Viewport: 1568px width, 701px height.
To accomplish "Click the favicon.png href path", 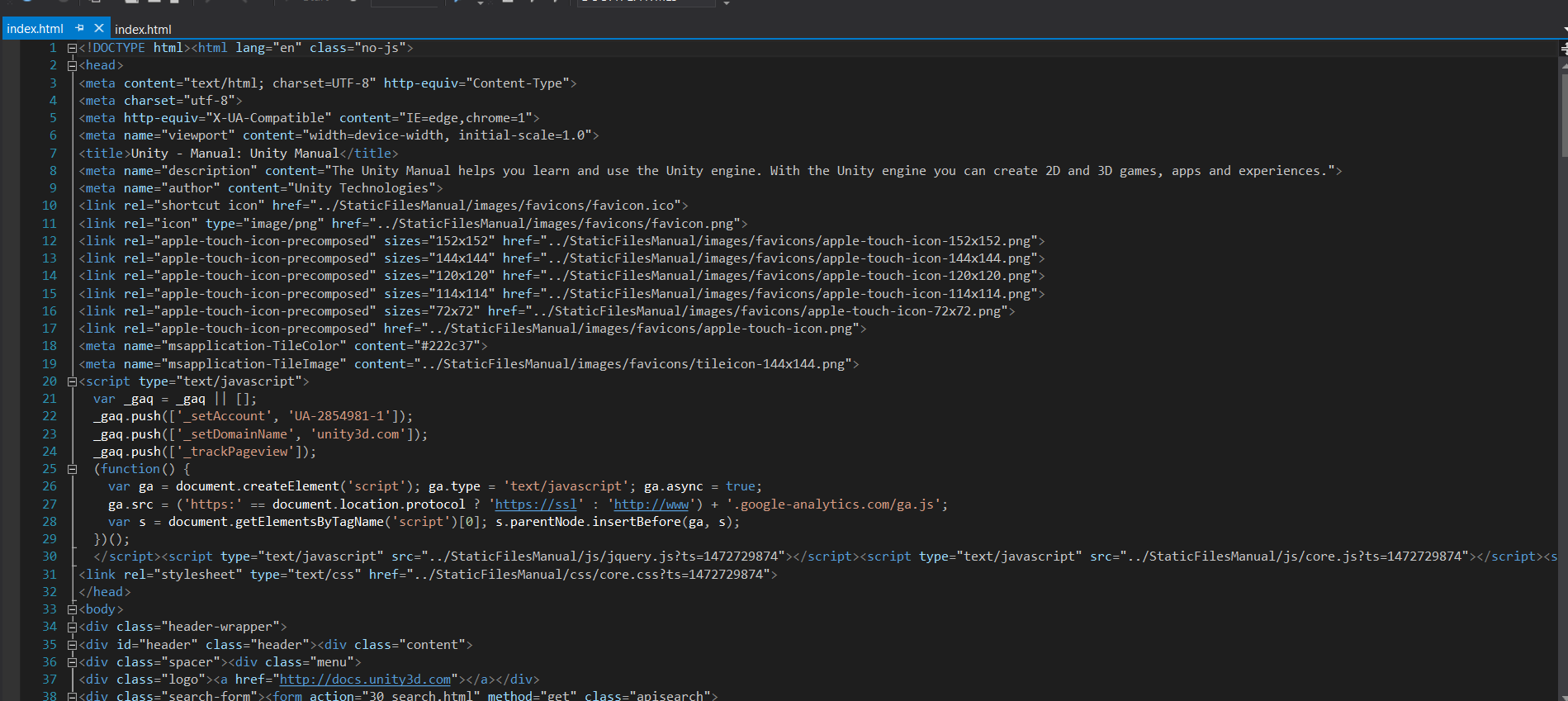I will coord(555,224).
